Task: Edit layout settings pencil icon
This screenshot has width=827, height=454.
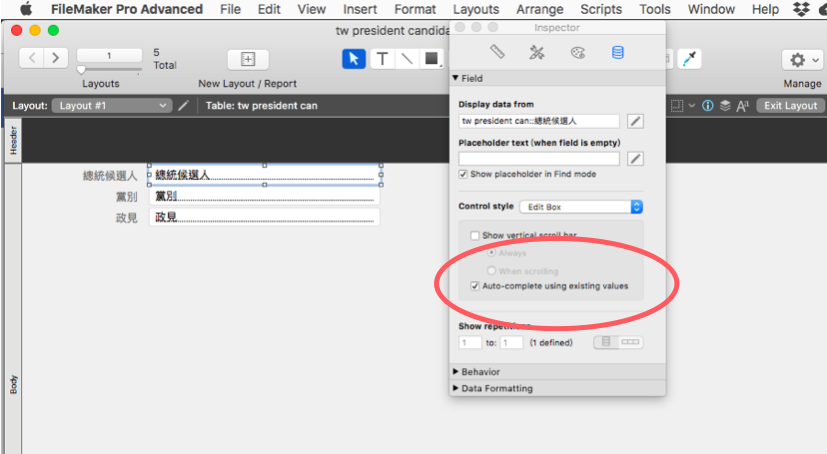Action: point(183,105)
